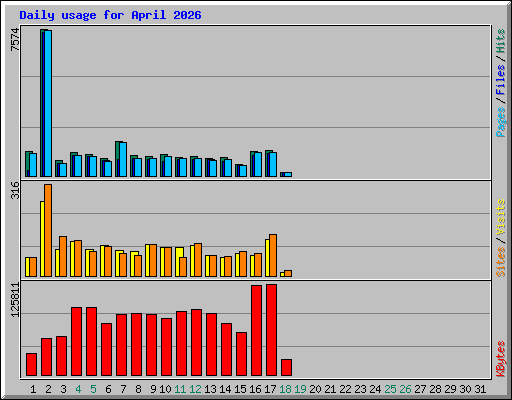Click the red KBytes bar for day 17
Image resolution: width=512 pixels, height=400 pixels.
[x=271, y=330]
